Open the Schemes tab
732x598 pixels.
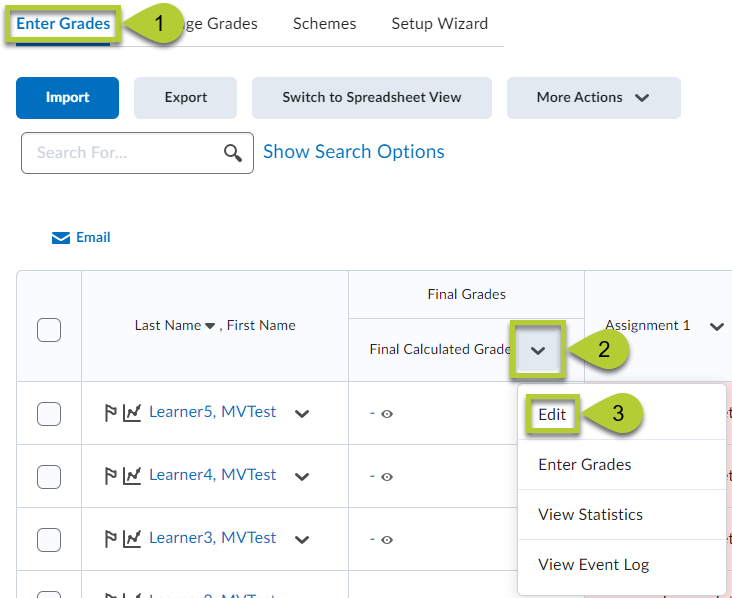pyautogui.click(x=324, y=24)
